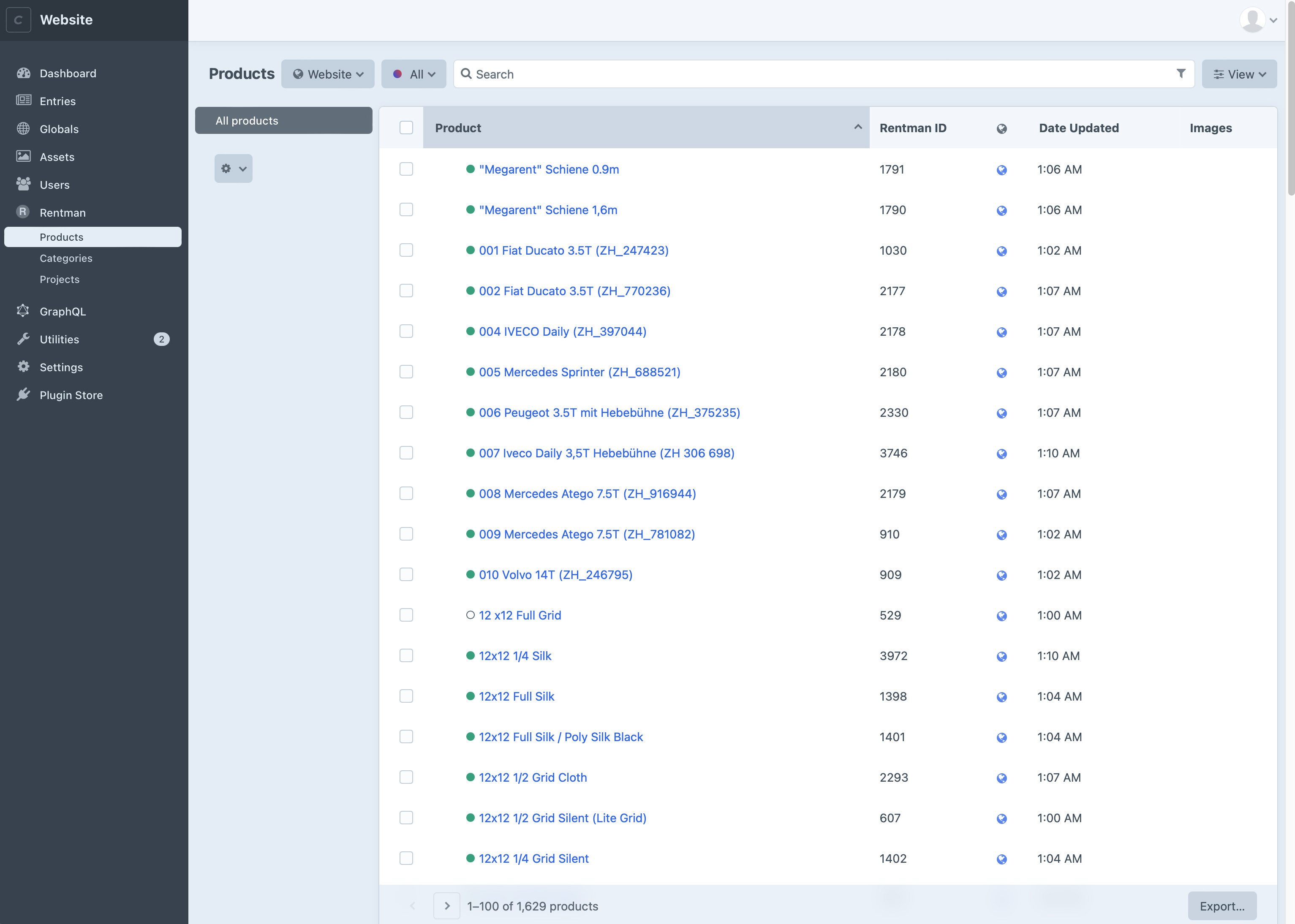Sort by Rentman ID column header
This screenshot has width=1295, height=924.
pyautogui.click(x=913, y=128)
